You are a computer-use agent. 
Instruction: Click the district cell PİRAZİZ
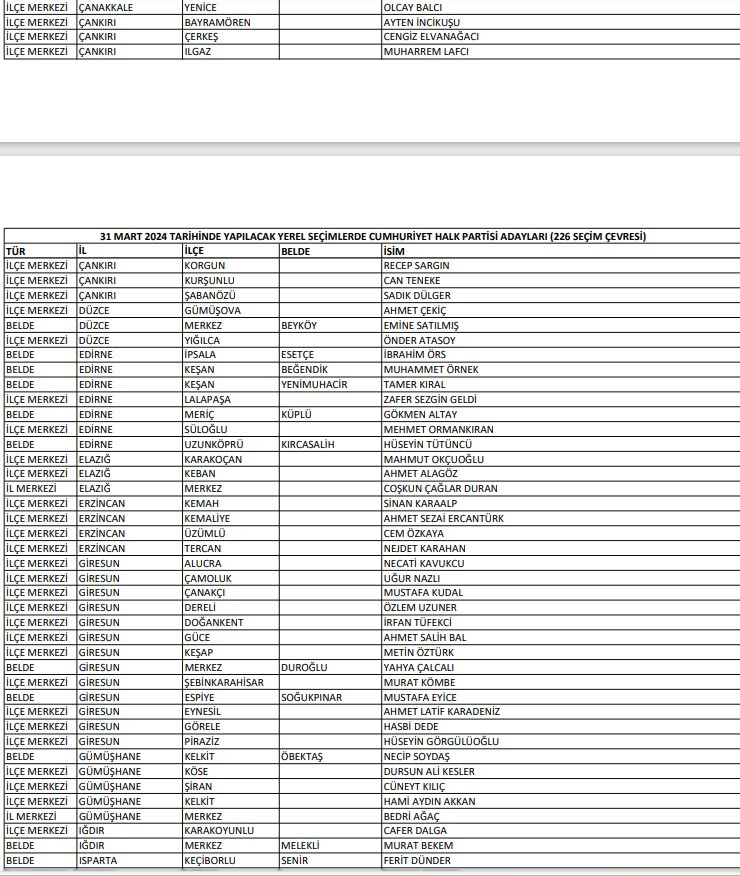pyautogui.click(x=202, y=742)
